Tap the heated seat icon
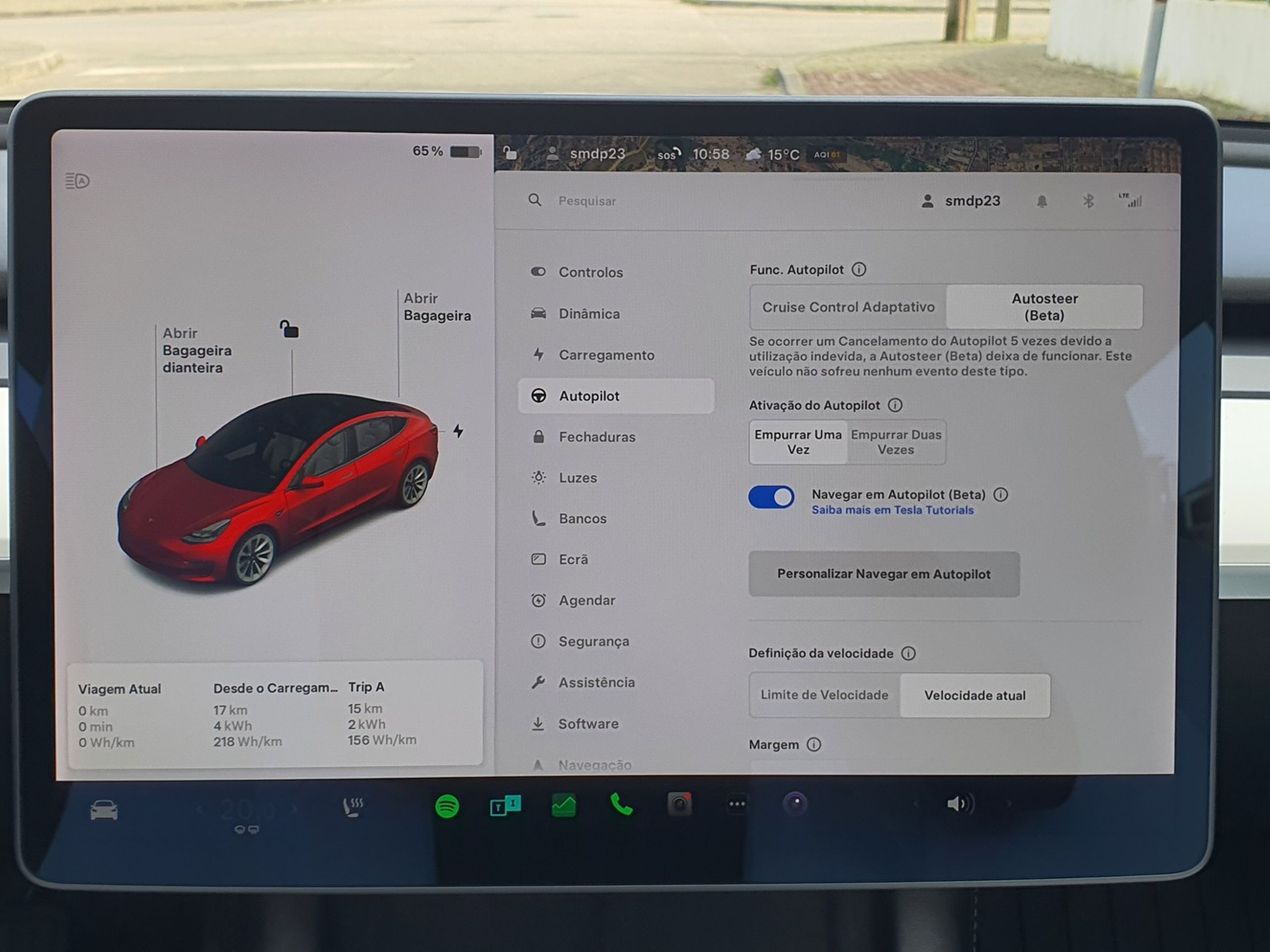Image resolution: width=1270 pixels, height=952 pixels. click(353, 807)
